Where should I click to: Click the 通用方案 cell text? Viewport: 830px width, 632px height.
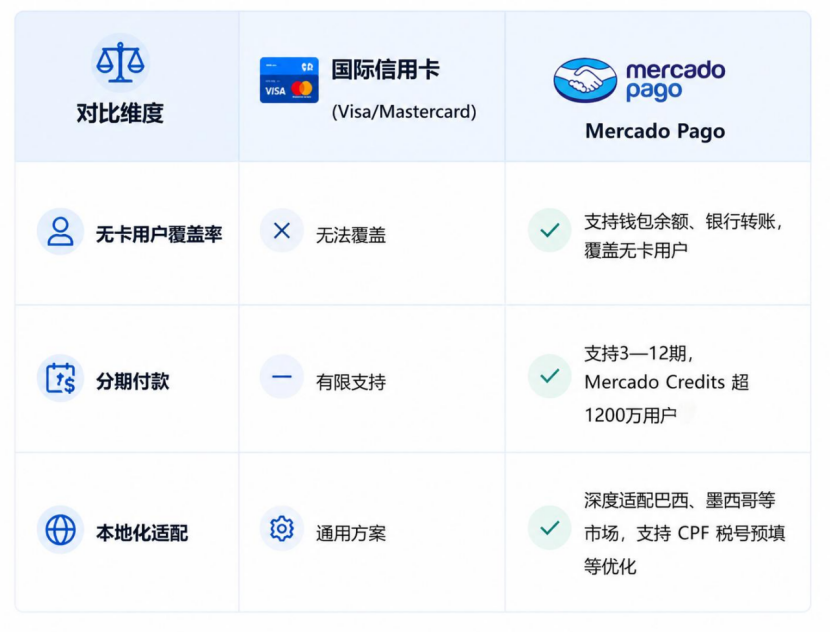[x=351, y=534]
